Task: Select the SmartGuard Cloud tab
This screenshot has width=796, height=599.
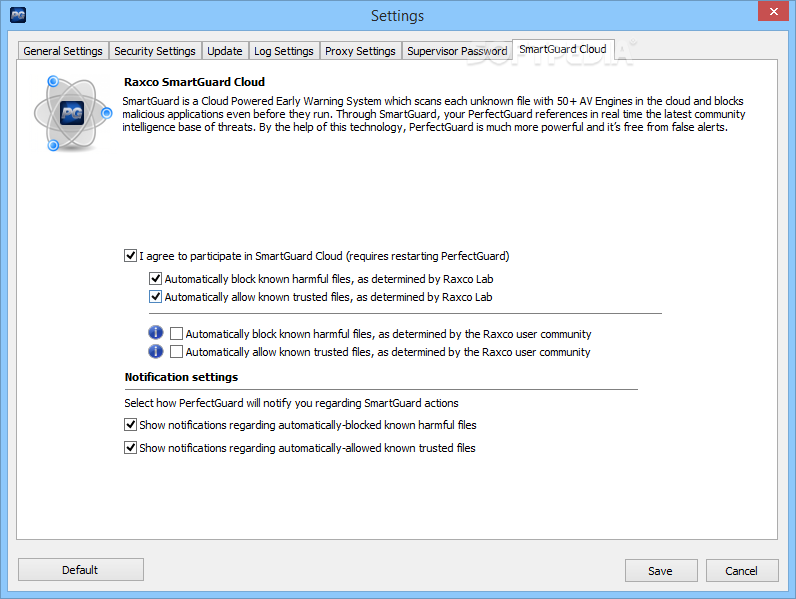Action: point(563,49)
